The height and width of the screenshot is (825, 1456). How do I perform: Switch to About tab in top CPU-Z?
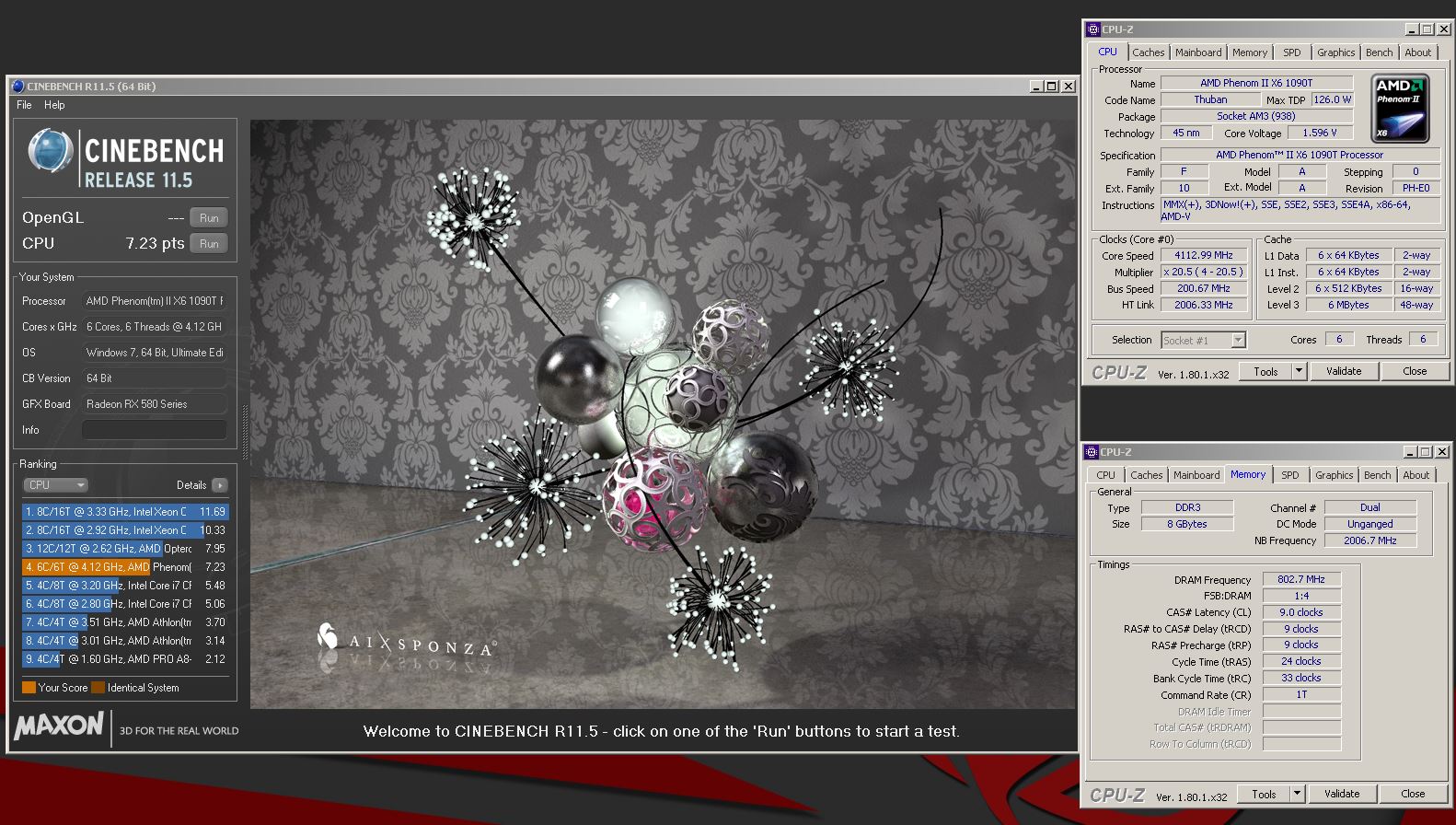coord(1417,52)
